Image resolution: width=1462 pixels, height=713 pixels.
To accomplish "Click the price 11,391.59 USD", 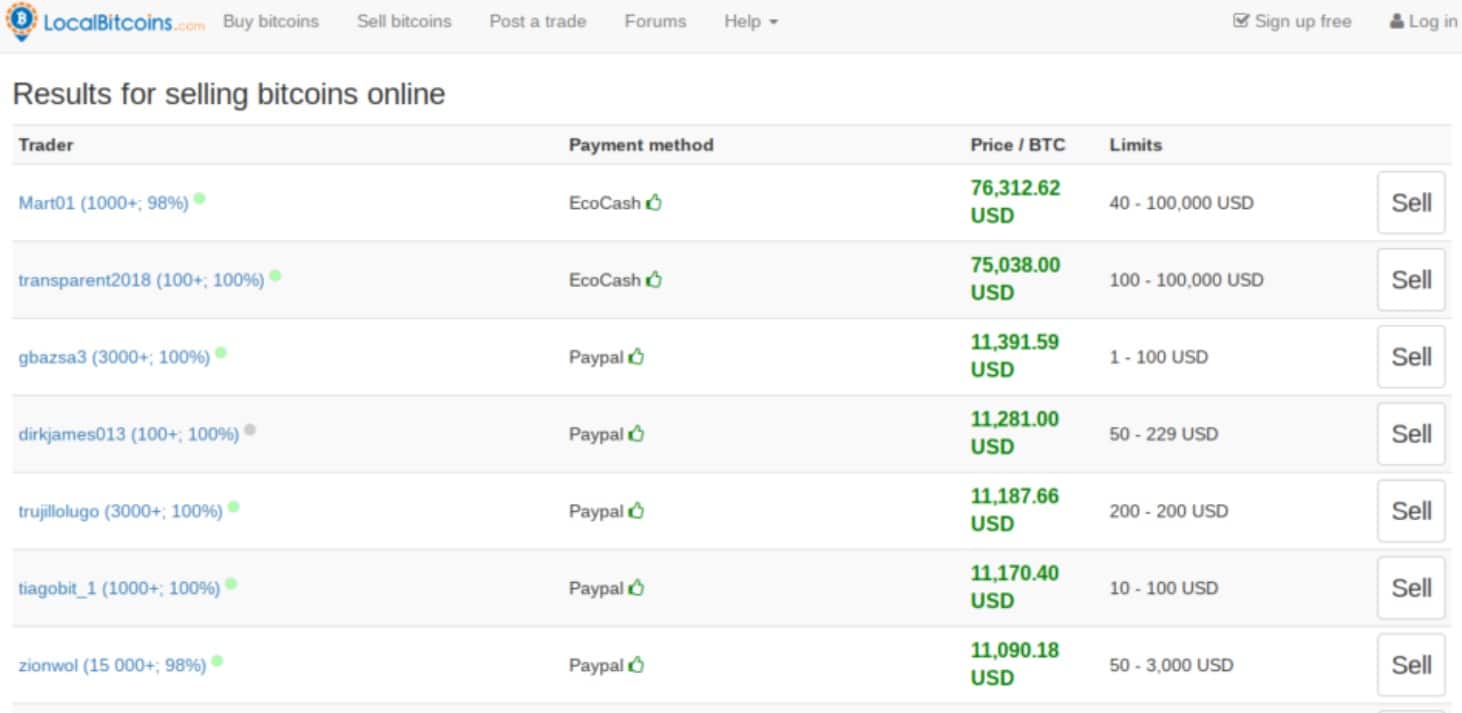I will click(x=1015, y=355).
